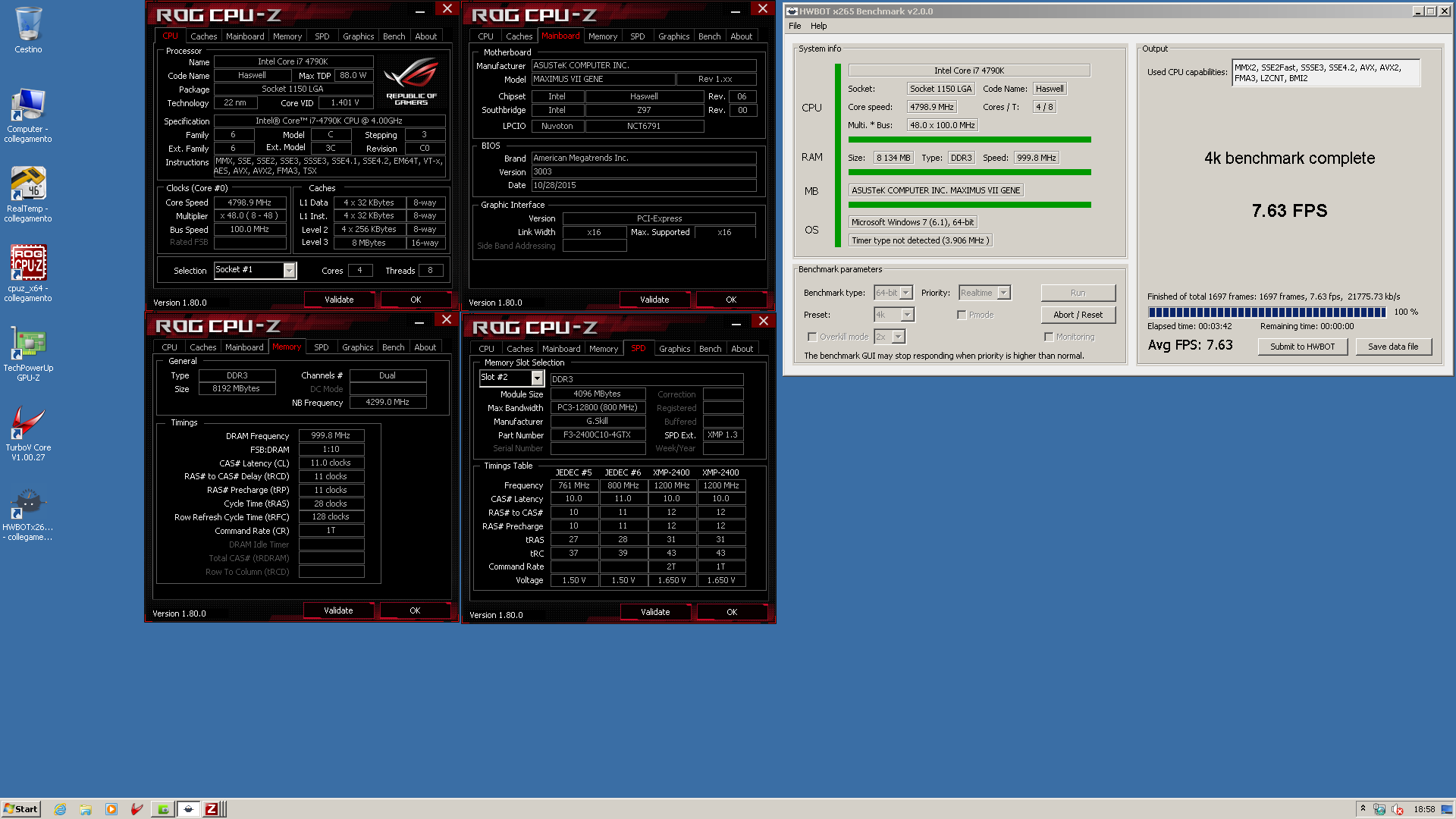Viewport: 1456px width, 819px height.
Task: Click the DRAM Frequency 999.8 MHz field
Action: click(331, 436)
